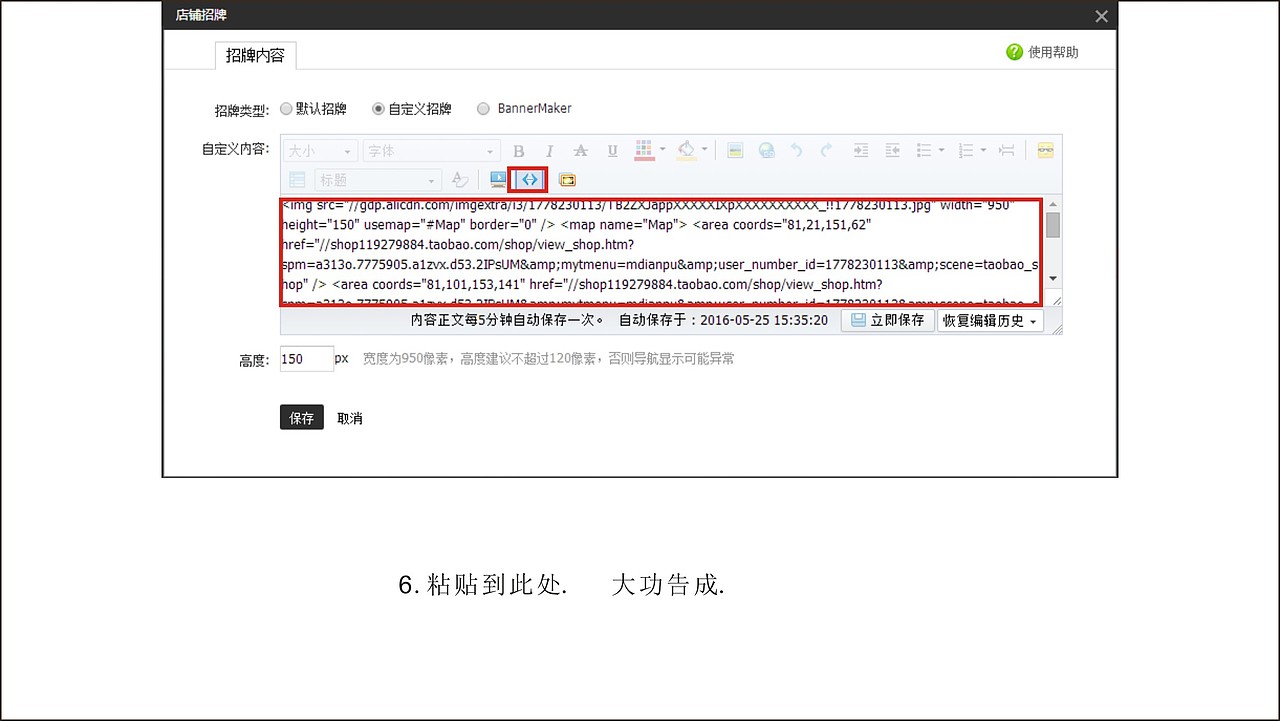Close the 店铺招牌 dialog
This screenshot has height=721, width=1280.
(1101, 16)
